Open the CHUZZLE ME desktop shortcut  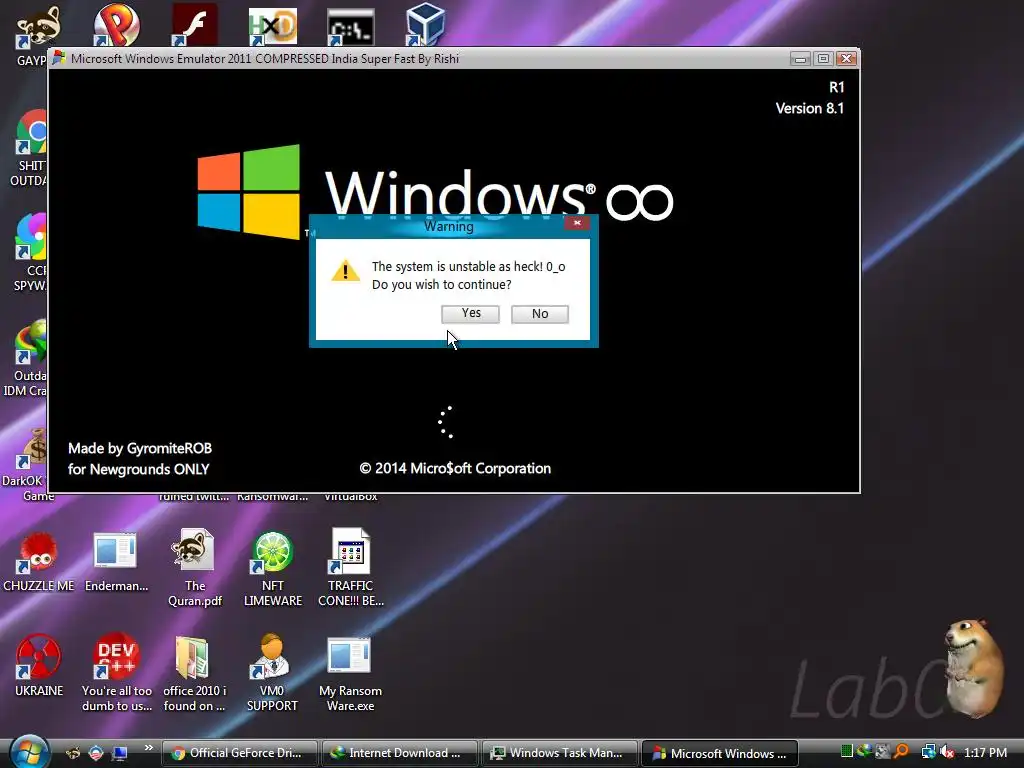click(38, 552)
